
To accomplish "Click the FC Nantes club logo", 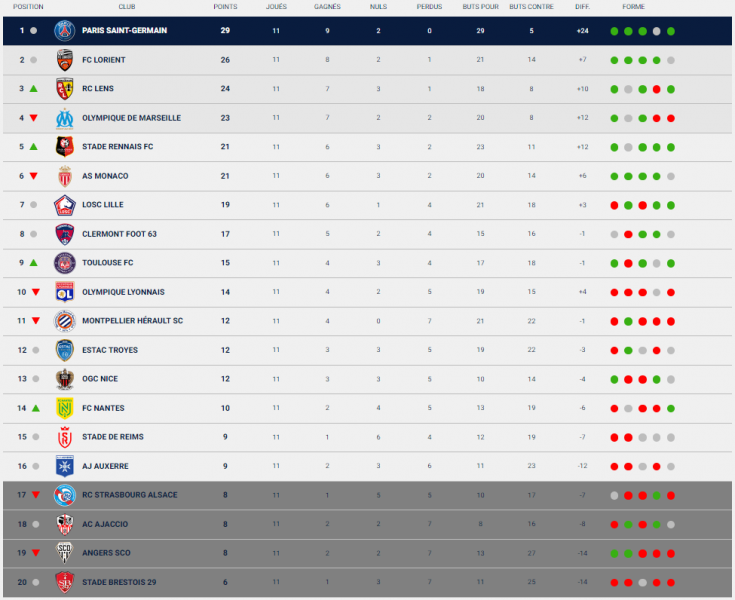I will tap(65, 408).
